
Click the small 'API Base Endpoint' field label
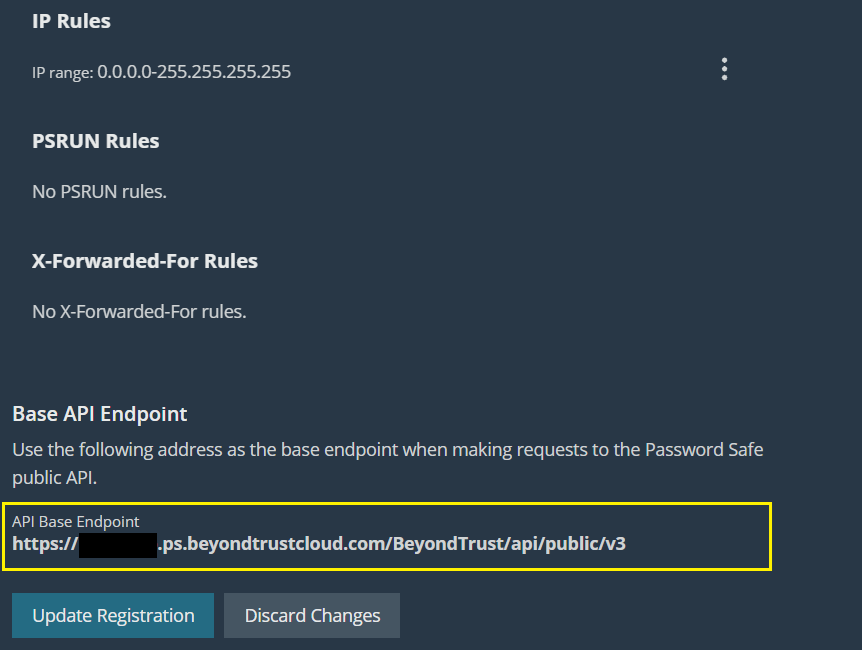click(76, 521)
